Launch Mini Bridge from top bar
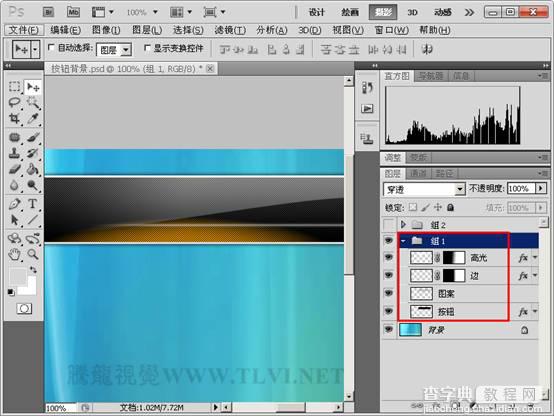554x416 pixels. [x=73, y=12]
